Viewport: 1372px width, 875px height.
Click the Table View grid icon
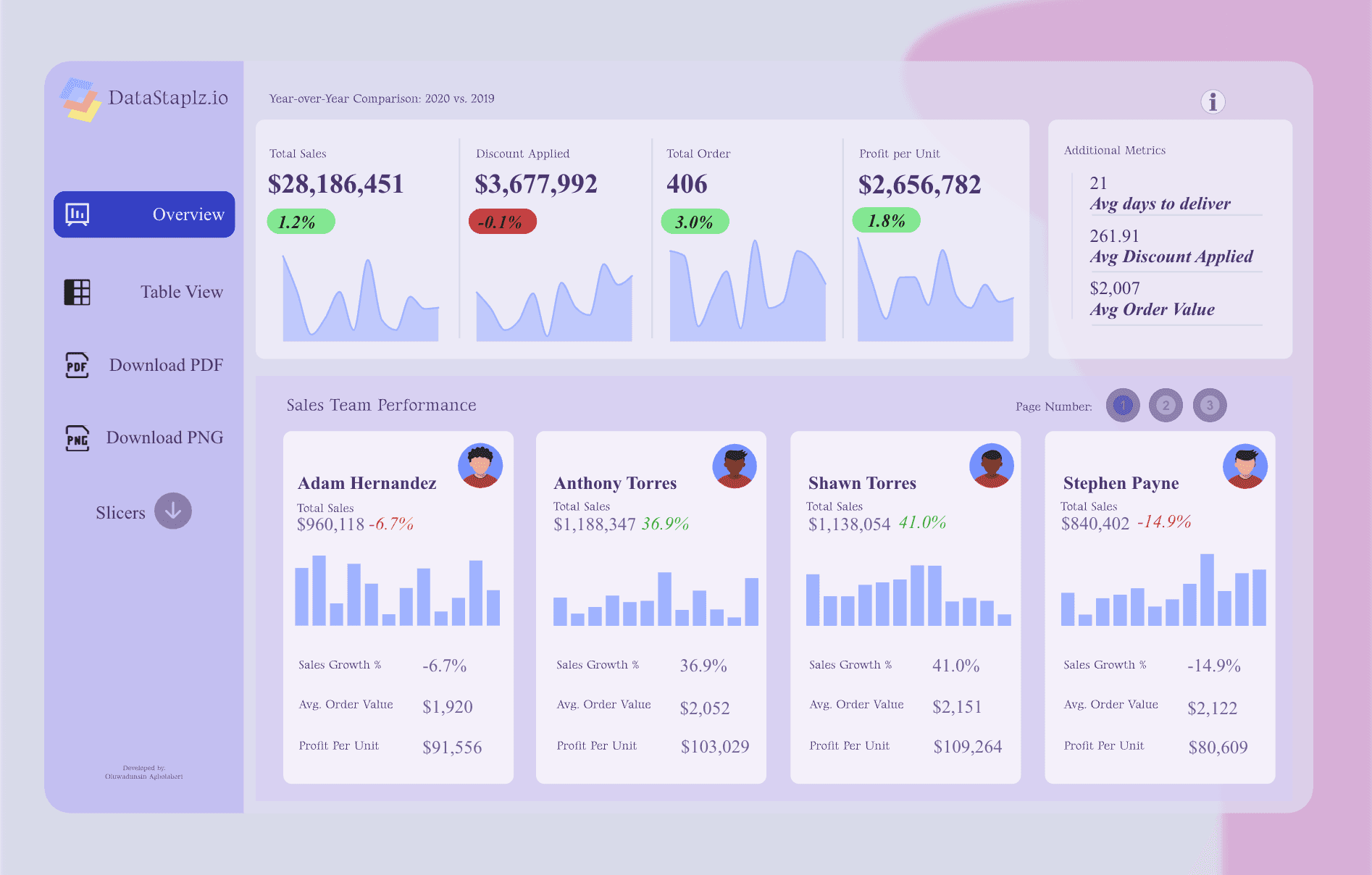tap(78, 292)
